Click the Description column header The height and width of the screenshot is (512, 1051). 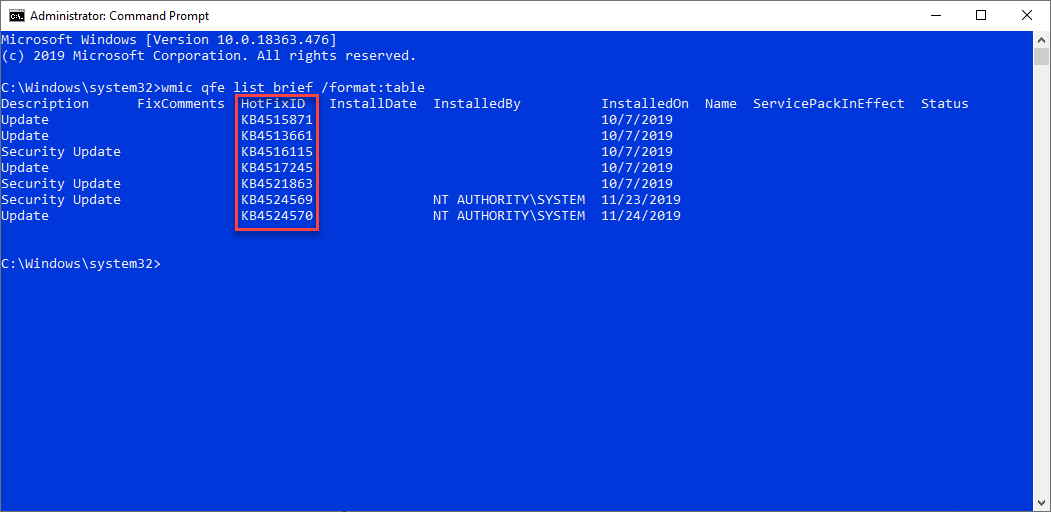[x=45, y=104]
